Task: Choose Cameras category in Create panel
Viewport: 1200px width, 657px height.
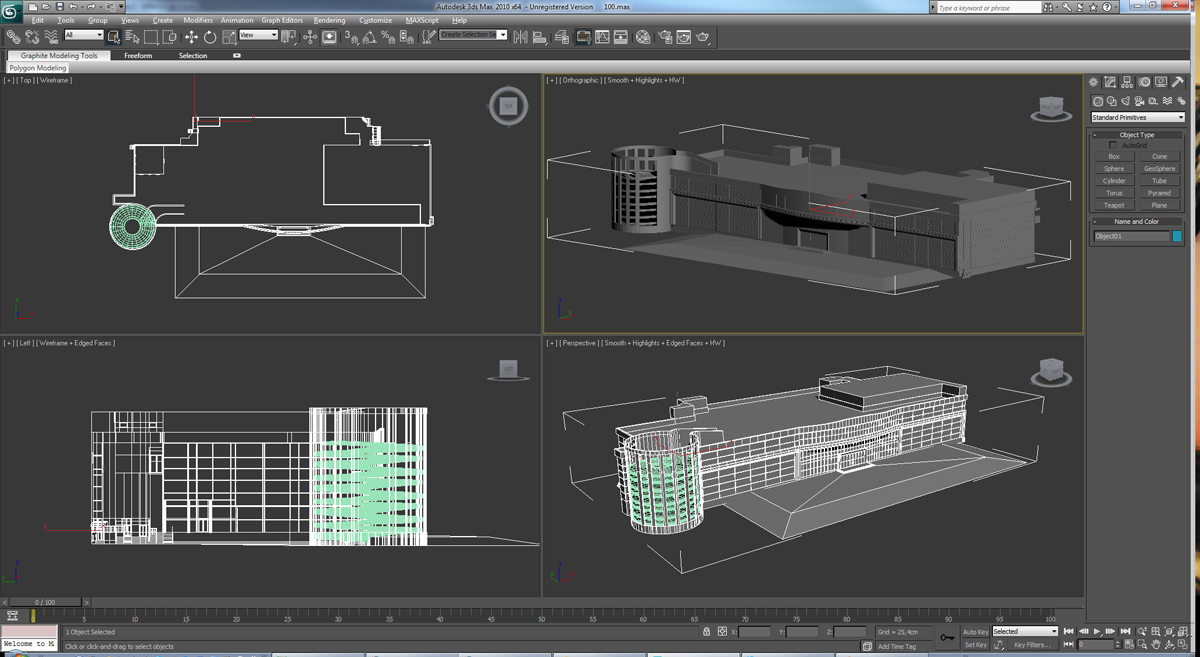Action: click(x=1140, y=101)
